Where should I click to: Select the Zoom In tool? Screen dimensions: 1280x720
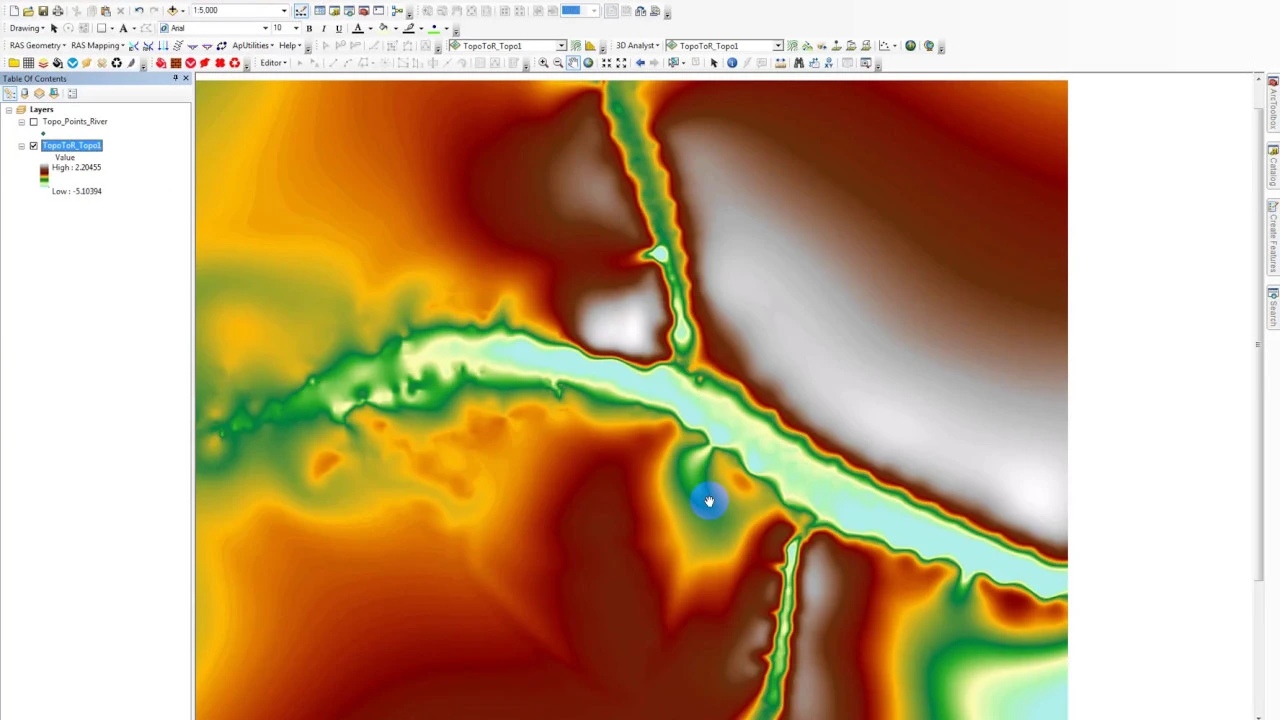coord(543,63)
